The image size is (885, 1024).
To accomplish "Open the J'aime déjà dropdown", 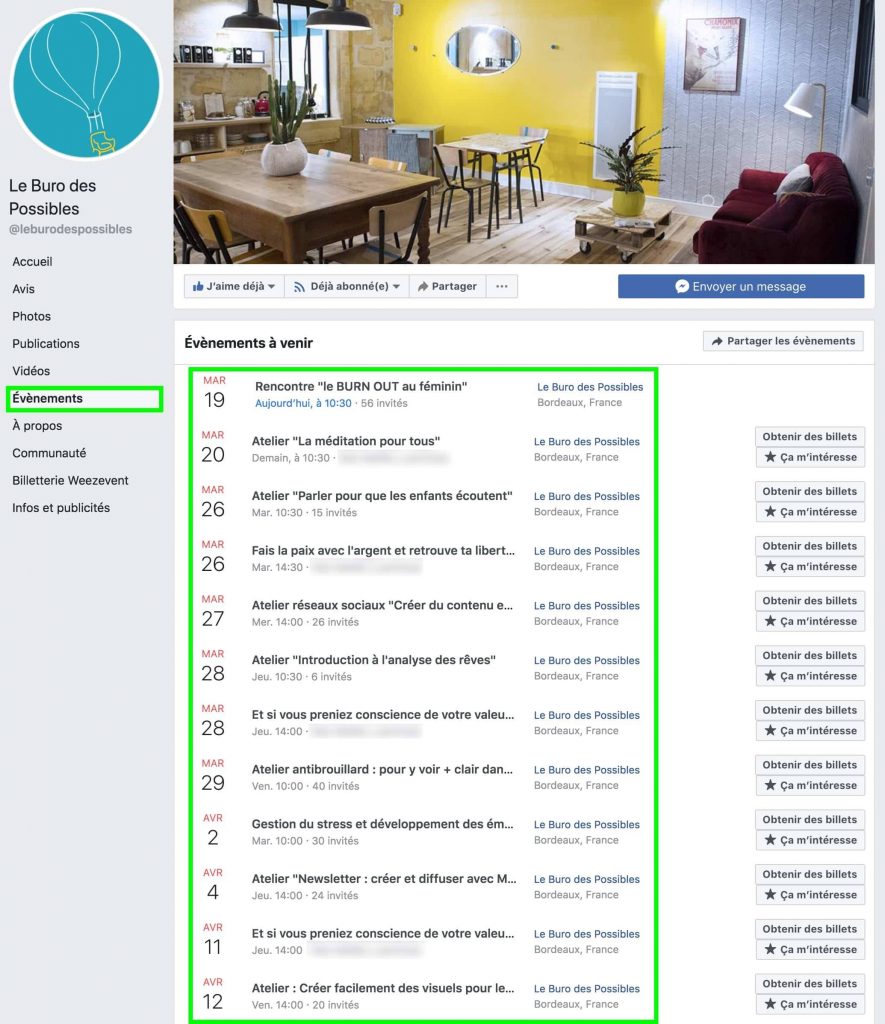I will coord(234,286).
